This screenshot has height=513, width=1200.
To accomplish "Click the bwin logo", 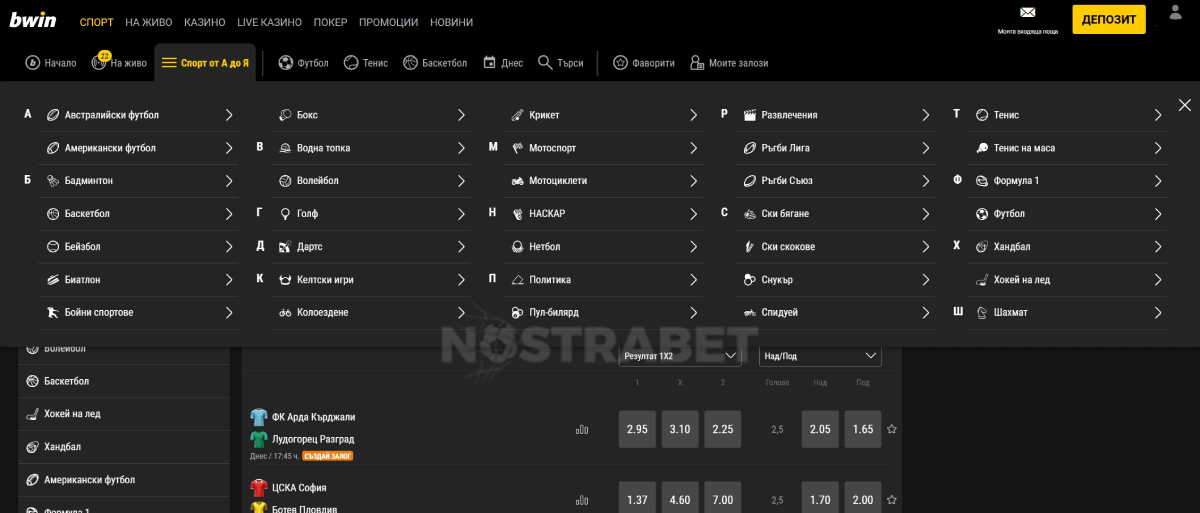I will point(33,20).
